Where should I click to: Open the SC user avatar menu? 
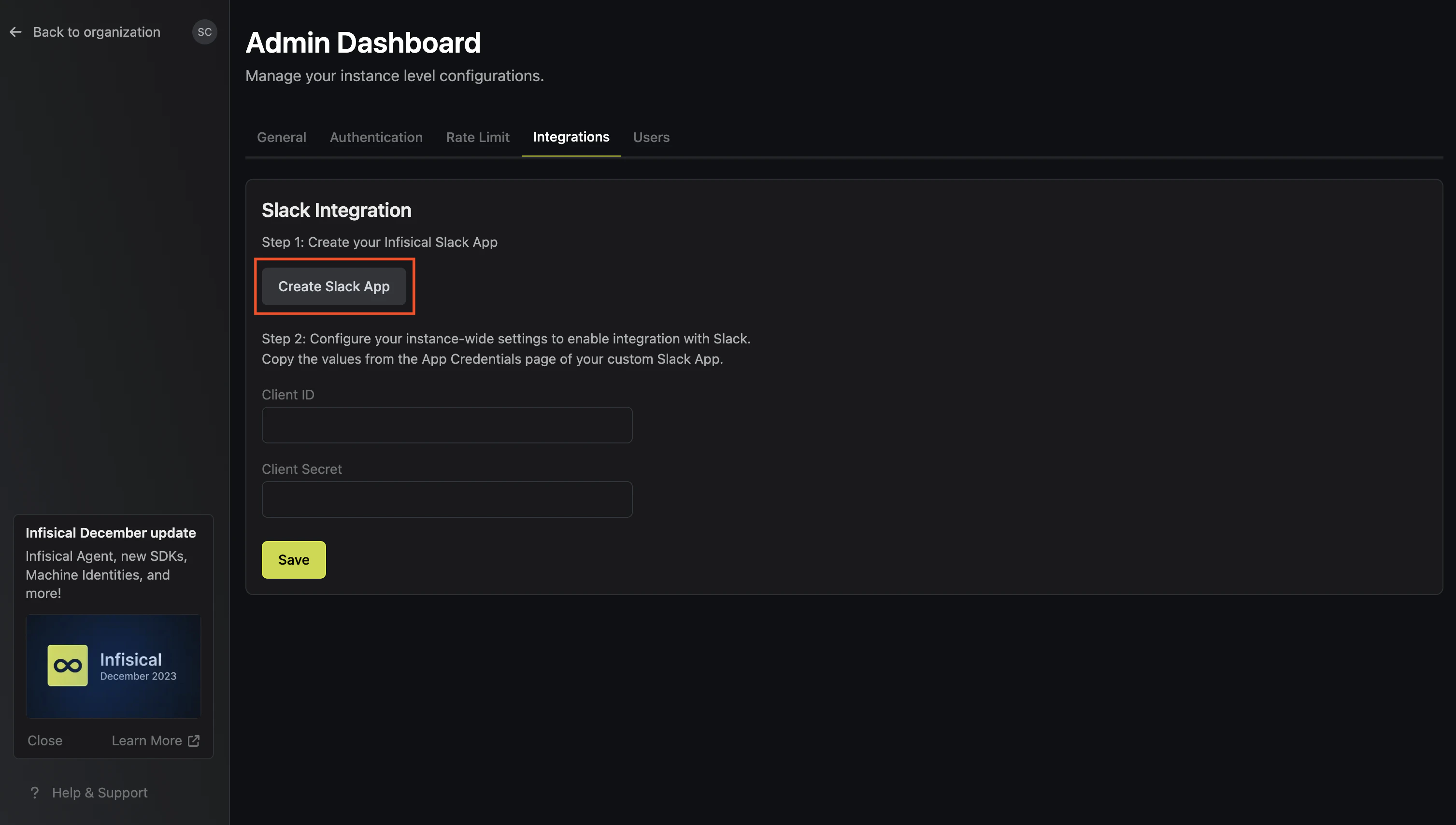[x=204, y=32]
